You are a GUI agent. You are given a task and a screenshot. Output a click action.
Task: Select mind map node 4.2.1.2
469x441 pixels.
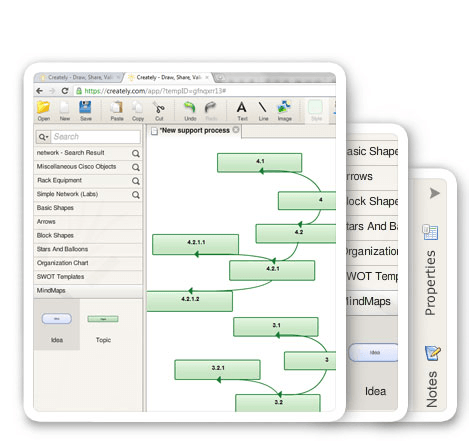(190, 301)
